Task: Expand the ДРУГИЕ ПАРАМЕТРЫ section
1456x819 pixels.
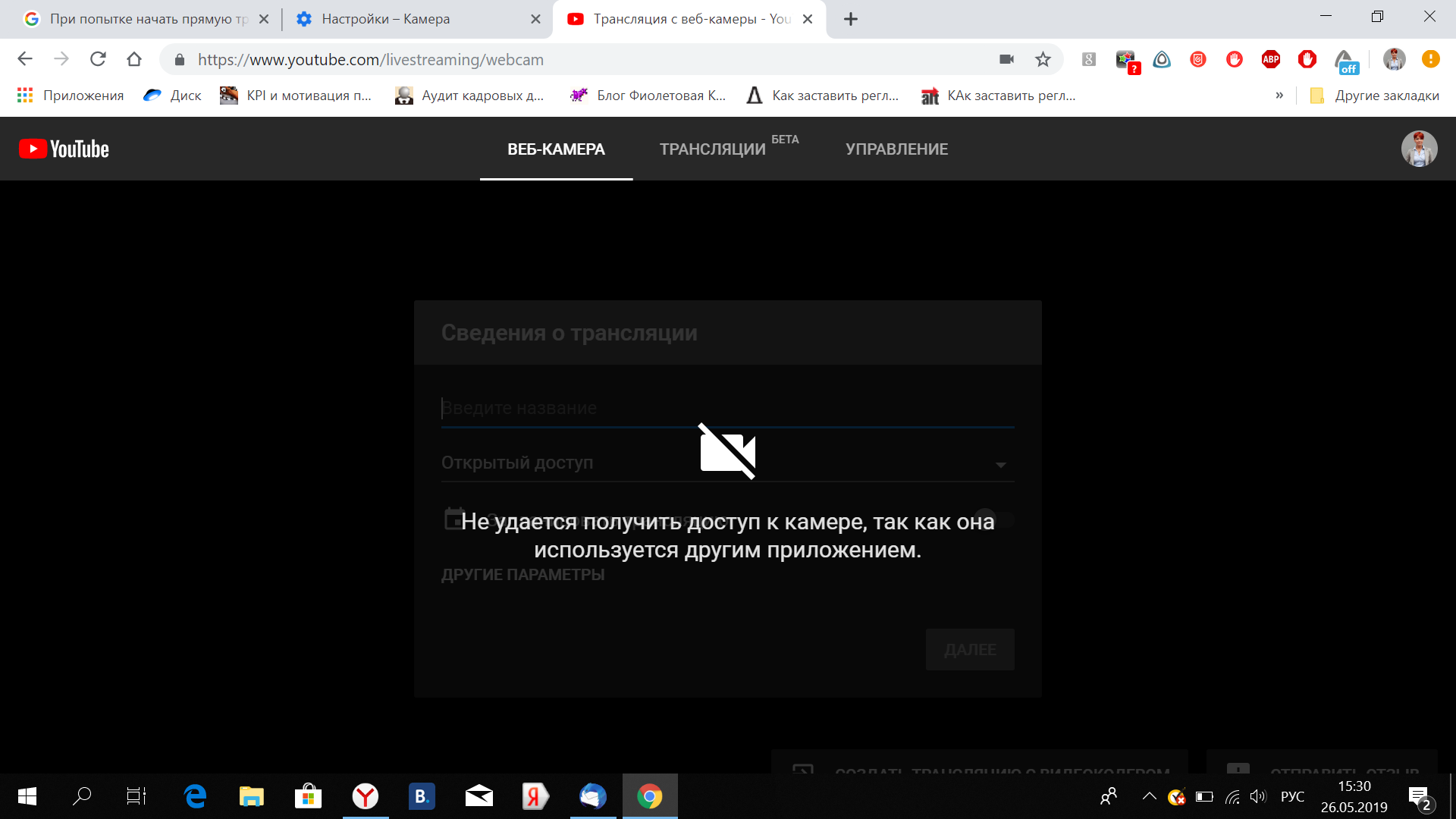Action: [524, 574]
